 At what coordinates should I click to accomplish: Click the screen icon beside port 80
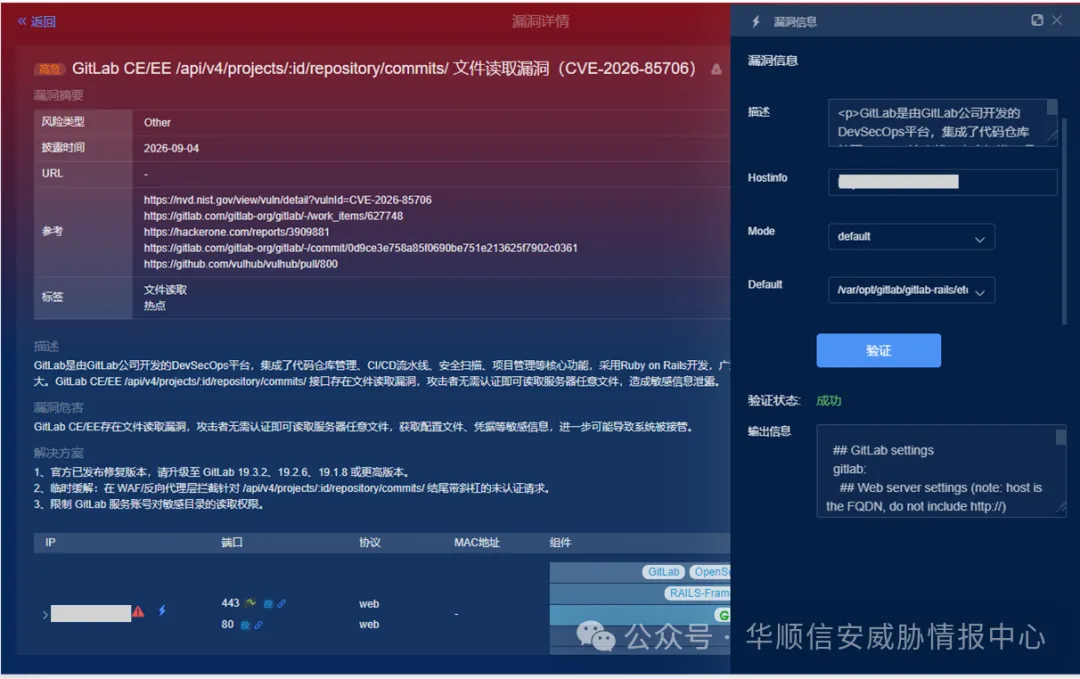pyautogui.click(x=245, y=625)
